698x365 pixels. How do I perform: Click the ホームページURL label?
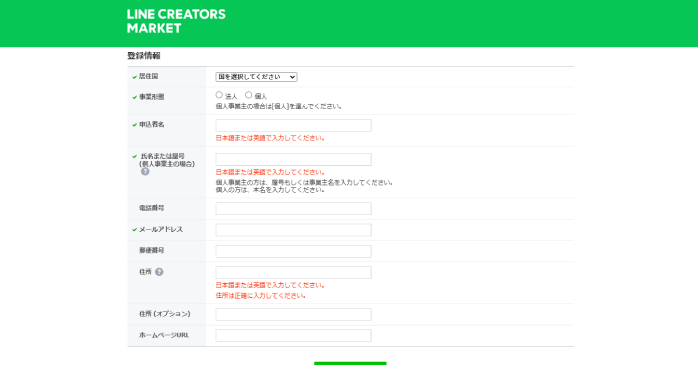pyautogui.click(x=164, y=335)
